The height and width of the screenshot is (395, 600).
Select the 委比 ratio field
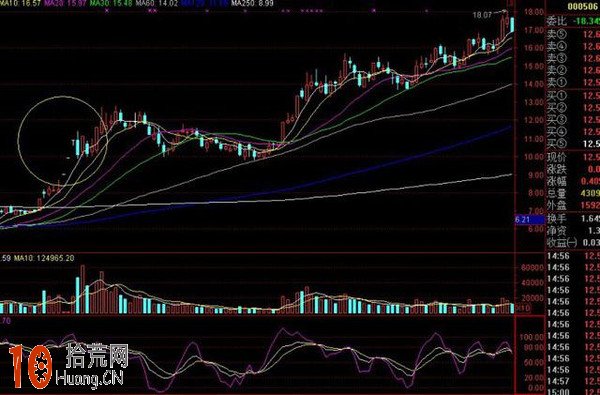(x=573, y=21)
